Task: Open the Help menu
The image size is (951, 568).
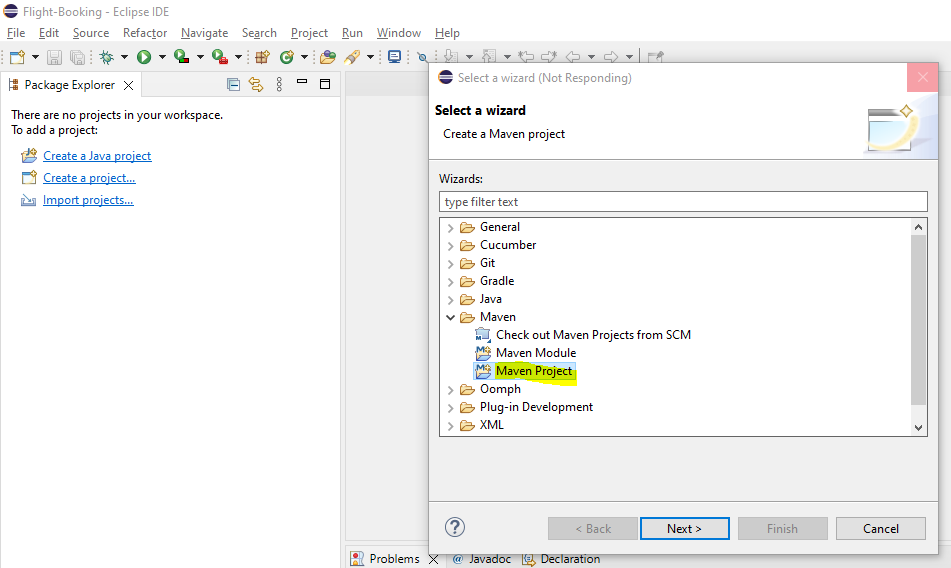Action: click(x=447, y=33)
